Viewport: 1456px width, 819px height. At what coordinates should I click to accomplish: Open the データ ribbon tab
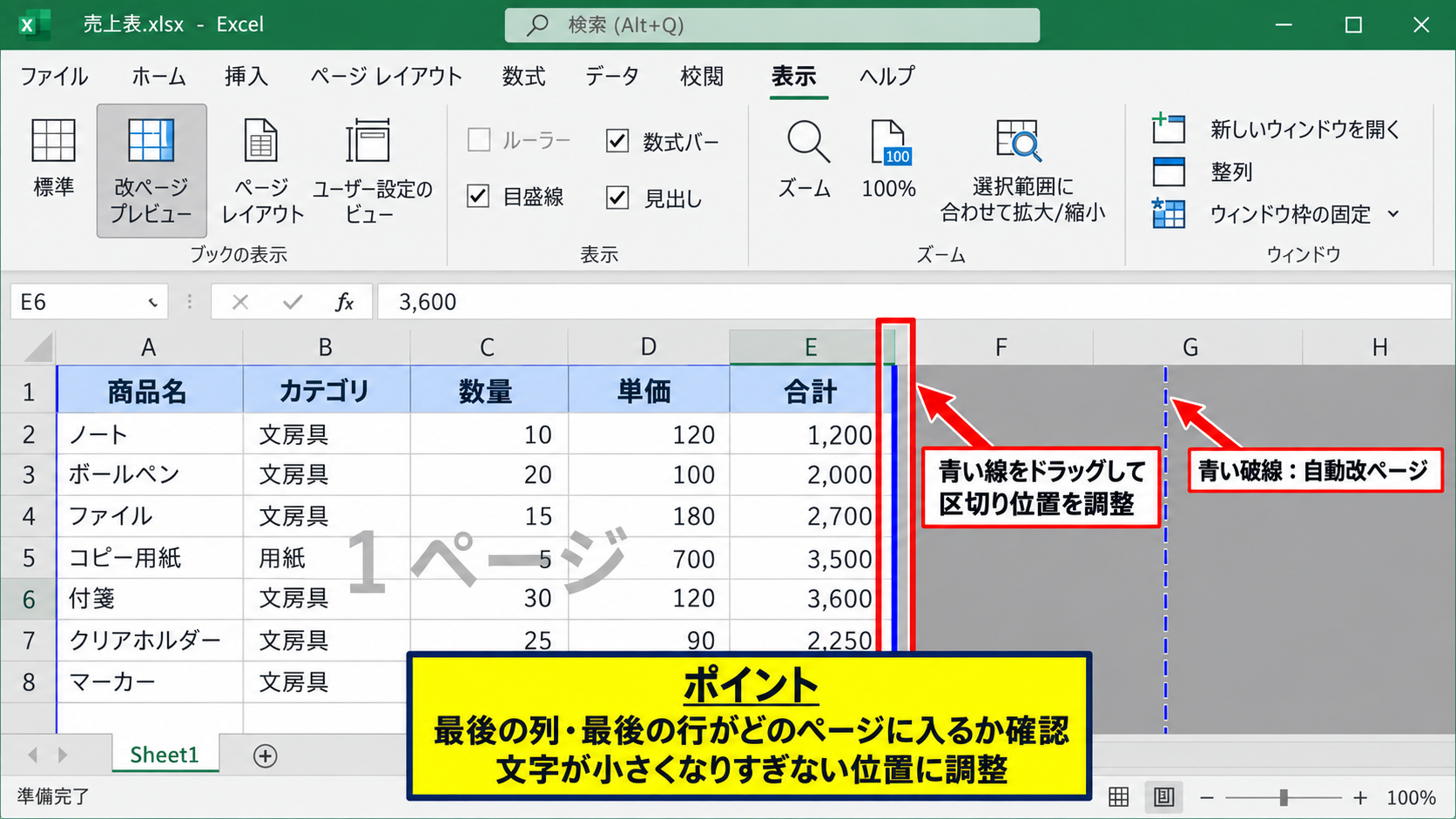click(612, 77)
